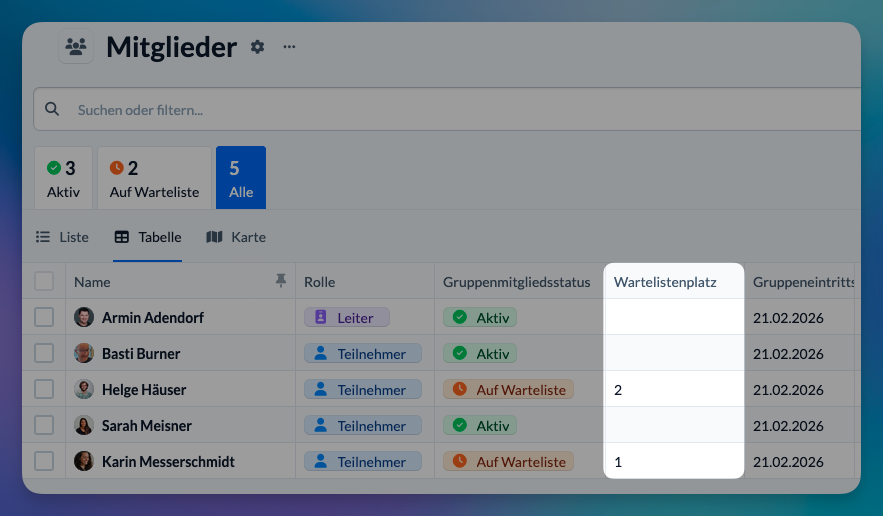Open Helge Häuser's avatar
This screenshot has height=516, width=883.
click(84, 389)
